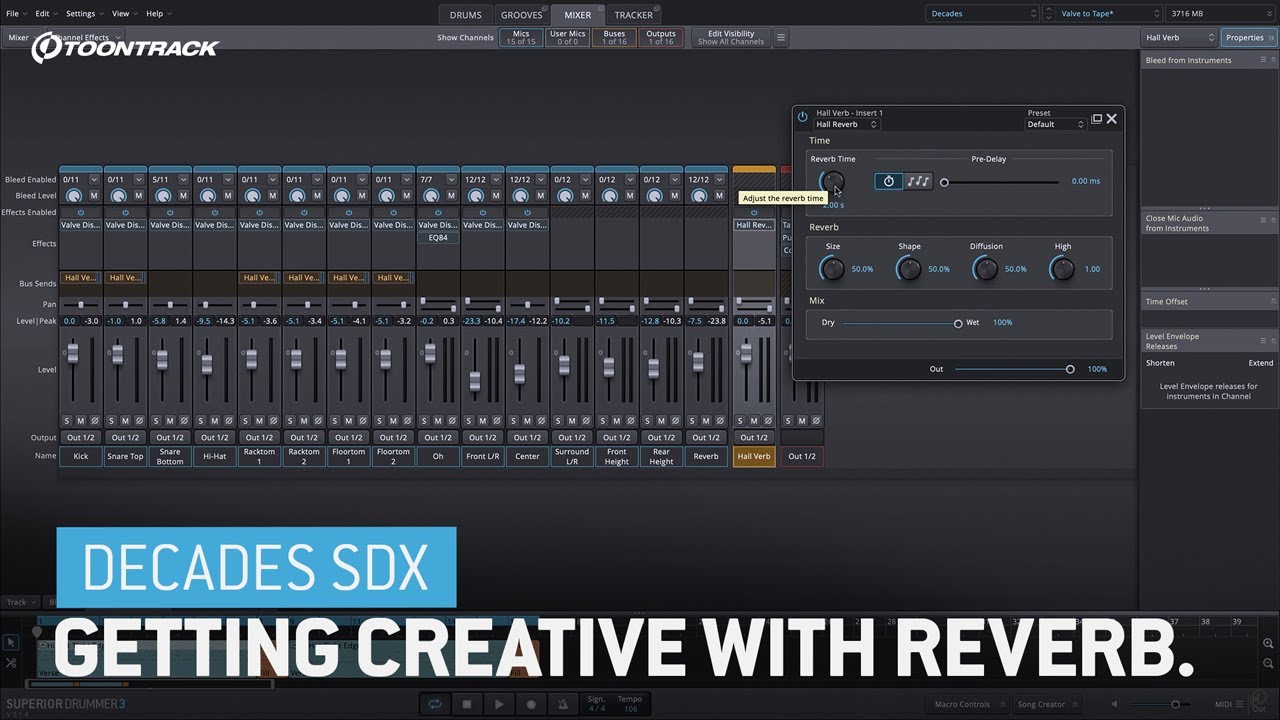Open the Kick channel Out 1/2 output selector
The image size is (1280, 720).
point(81,437)
